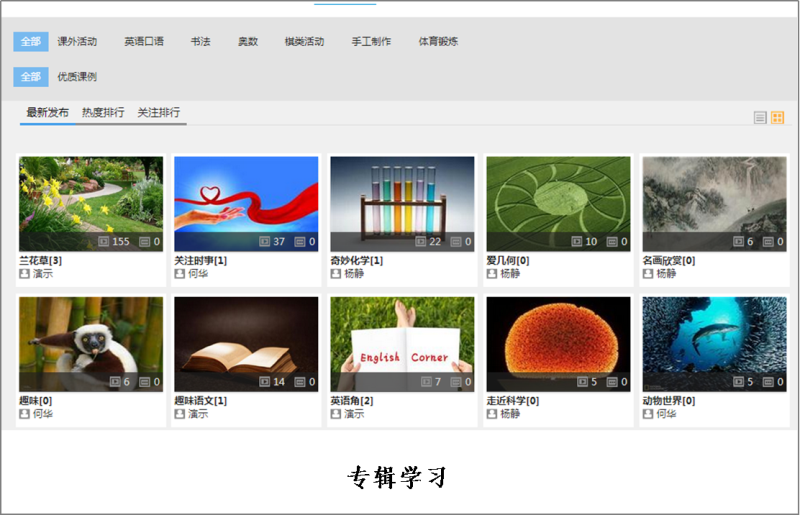Image resolution: width=800 pixels, height=515 pixels.
Task: Open the 关注排行 tab
Action: coord(159,112)
